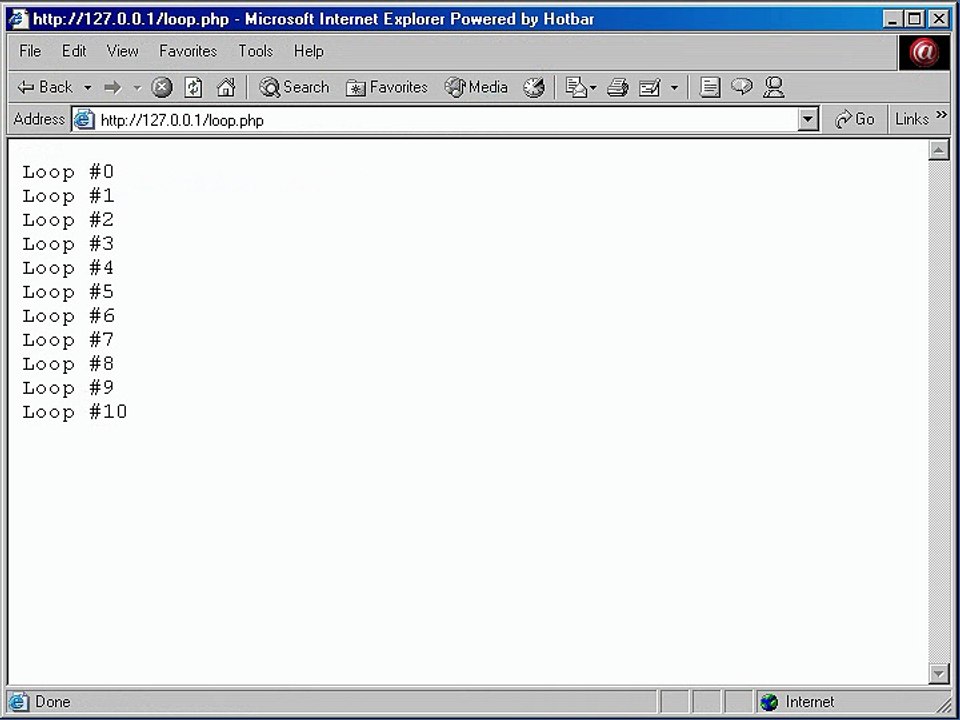Maximize the Internet Explorer window
Image resolution: width=960 pixels, height=720 pixels.
tap(915, 19)
